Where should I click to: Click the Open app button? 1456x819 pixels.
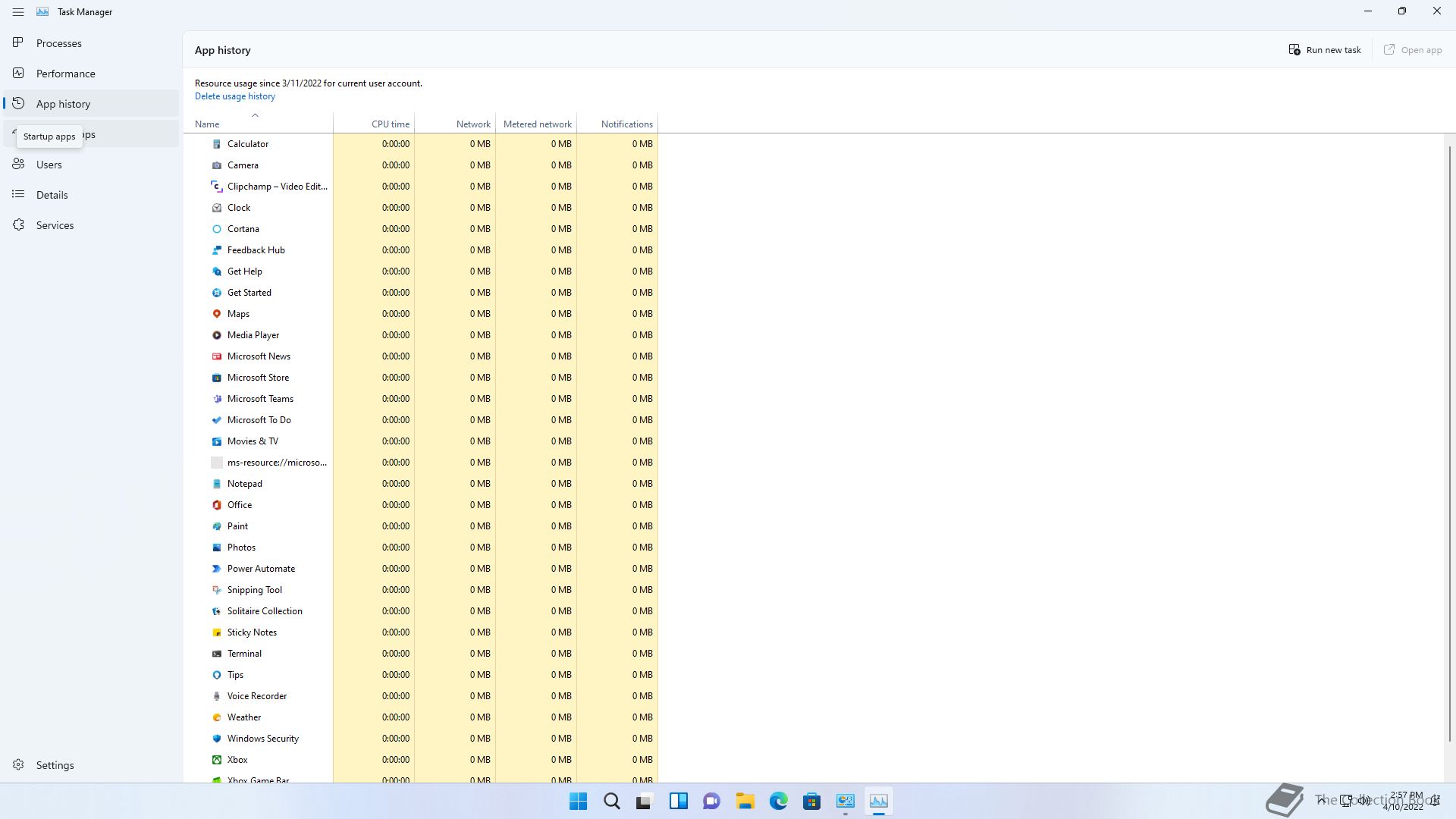tap(1413, 50)
